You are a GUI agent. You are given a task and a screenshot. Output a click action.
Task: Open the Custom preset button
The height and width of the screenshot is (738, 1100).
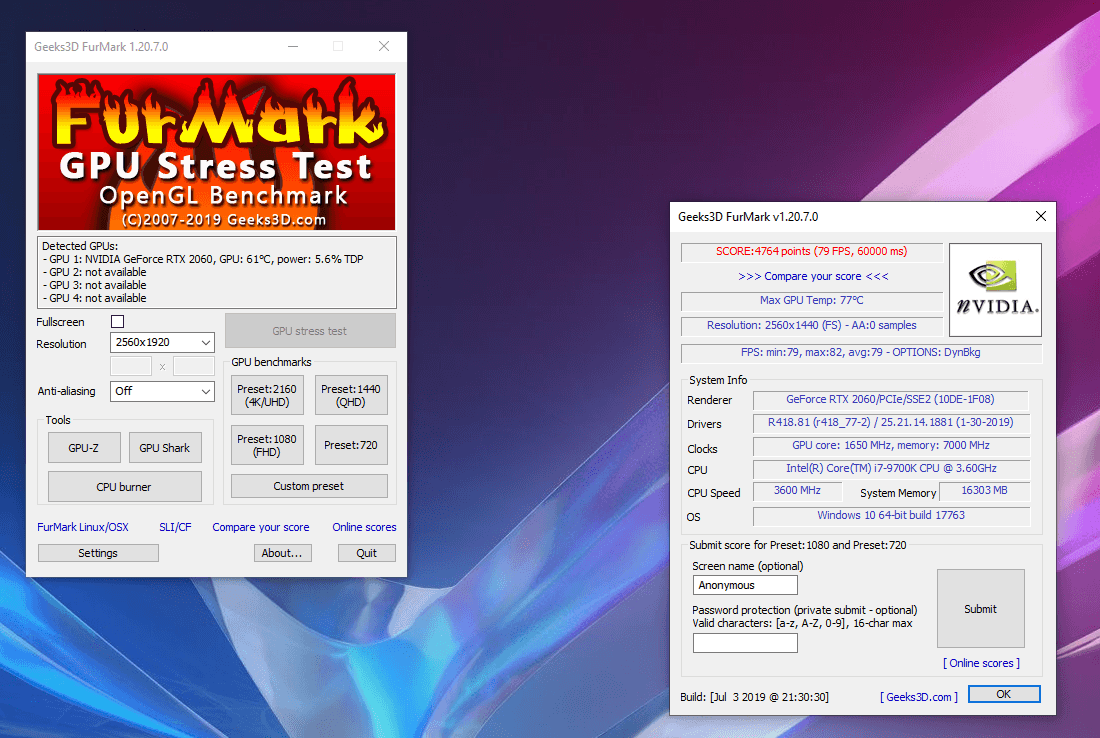pos(309,486)
